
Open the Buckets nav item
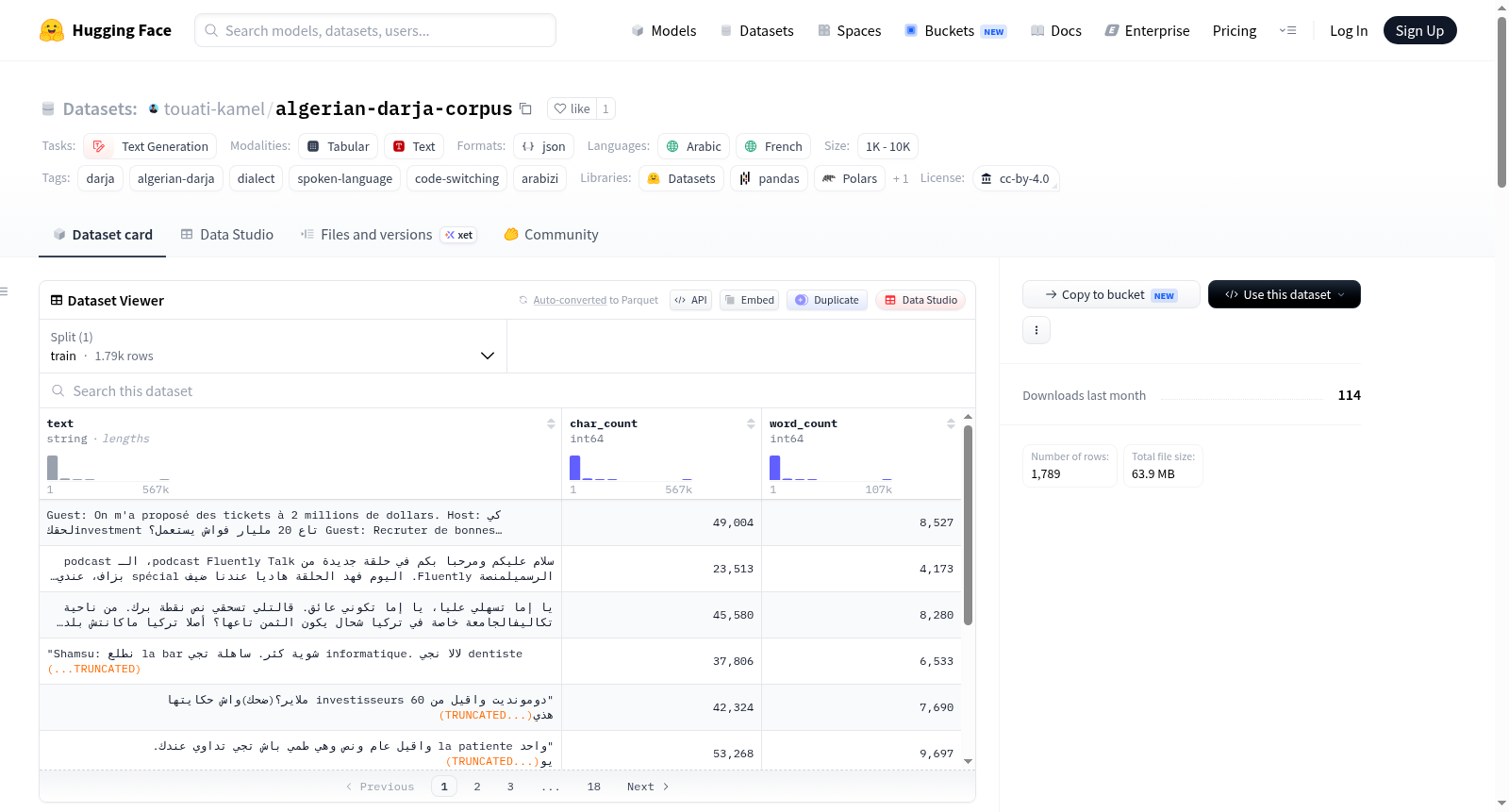click(955, 30)
